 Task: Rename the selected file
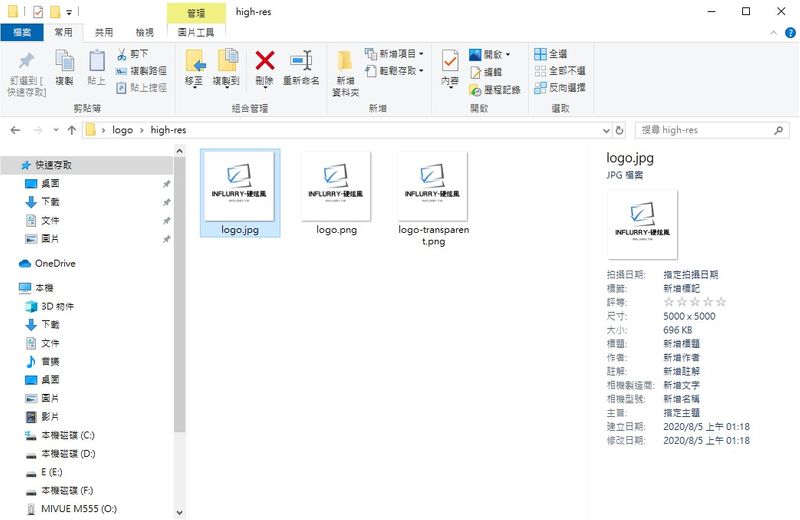coord(301,69)
